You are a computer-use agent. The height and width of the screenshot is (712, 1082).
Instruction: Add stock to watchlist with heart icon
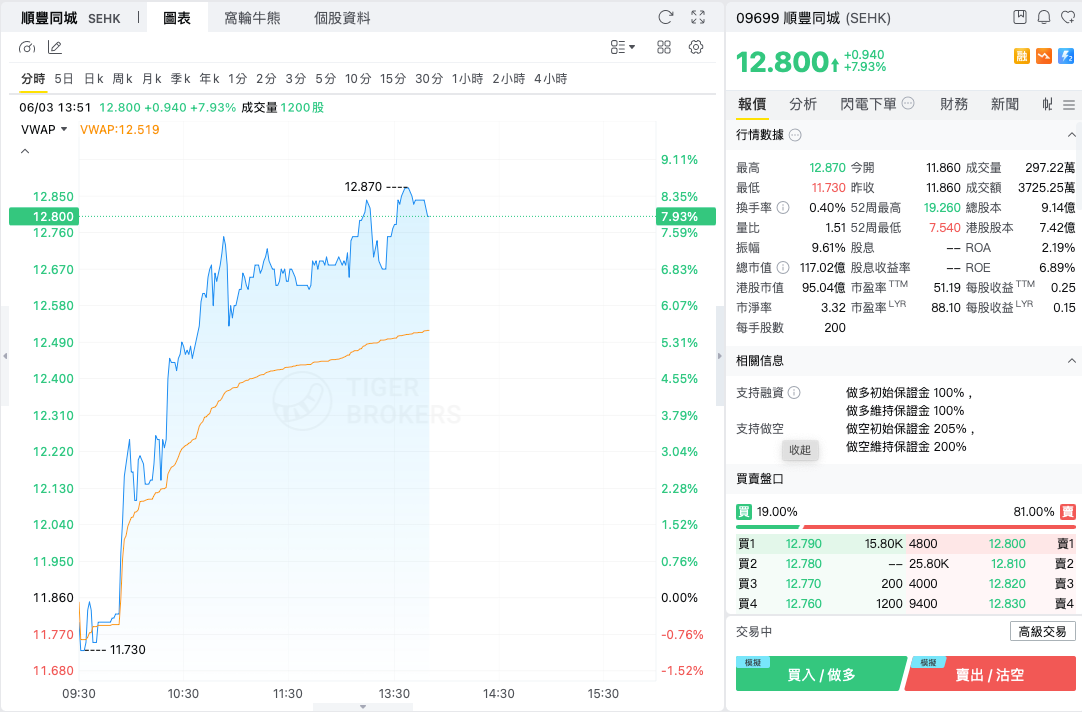point(1068,17)
